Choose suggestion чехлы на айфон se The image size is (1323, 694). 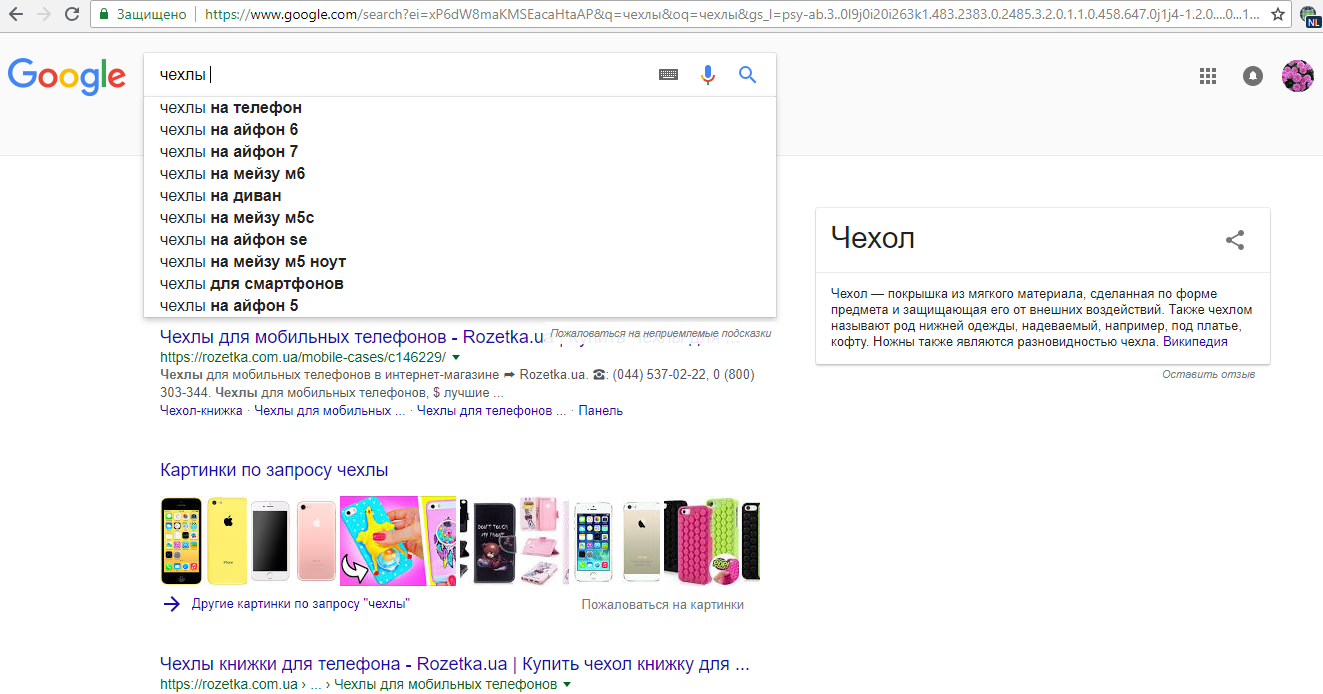pyautogui.click(x=460, y=240)
